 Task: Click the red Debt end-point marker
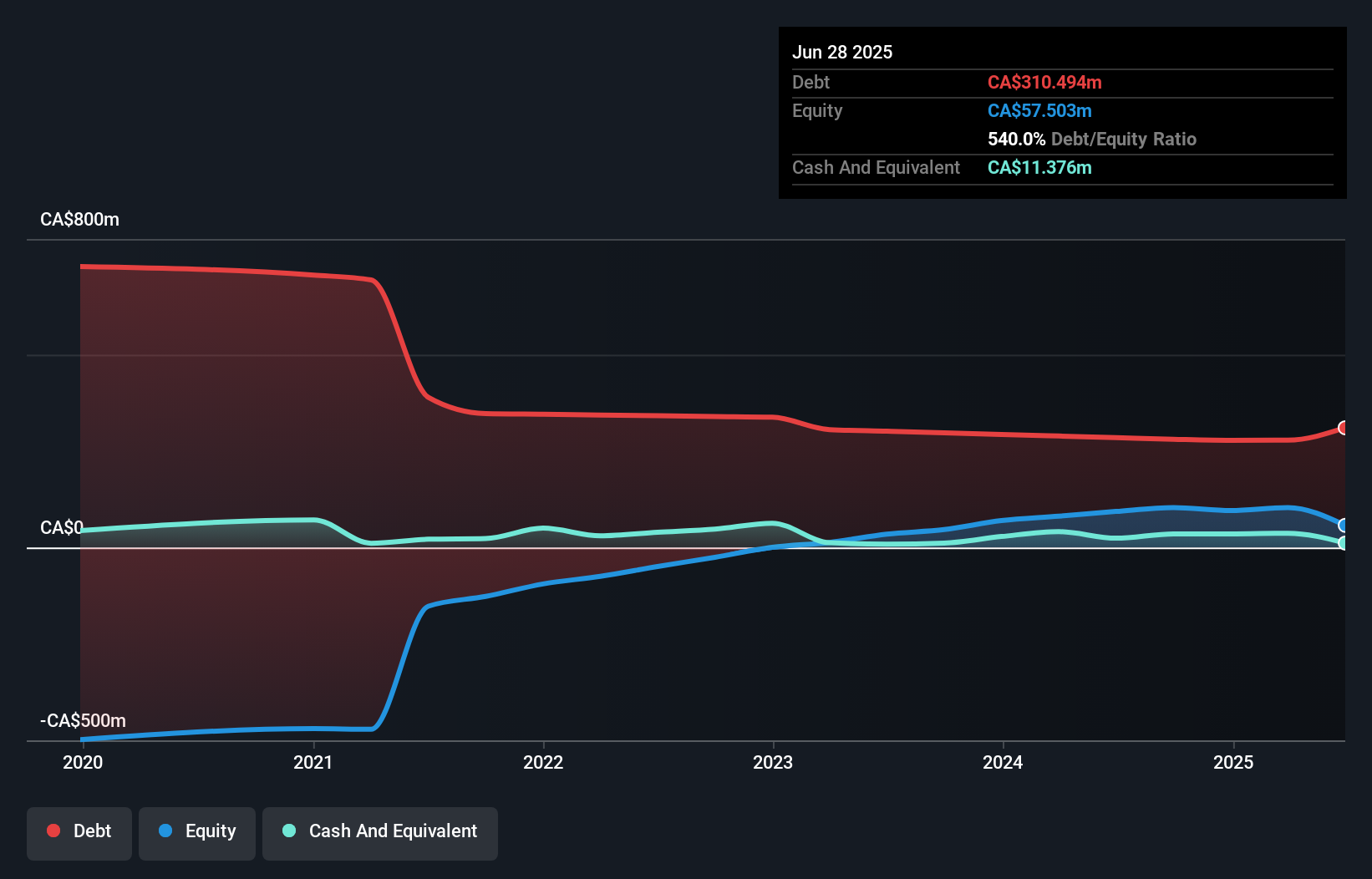click(x=1344, y=428)
